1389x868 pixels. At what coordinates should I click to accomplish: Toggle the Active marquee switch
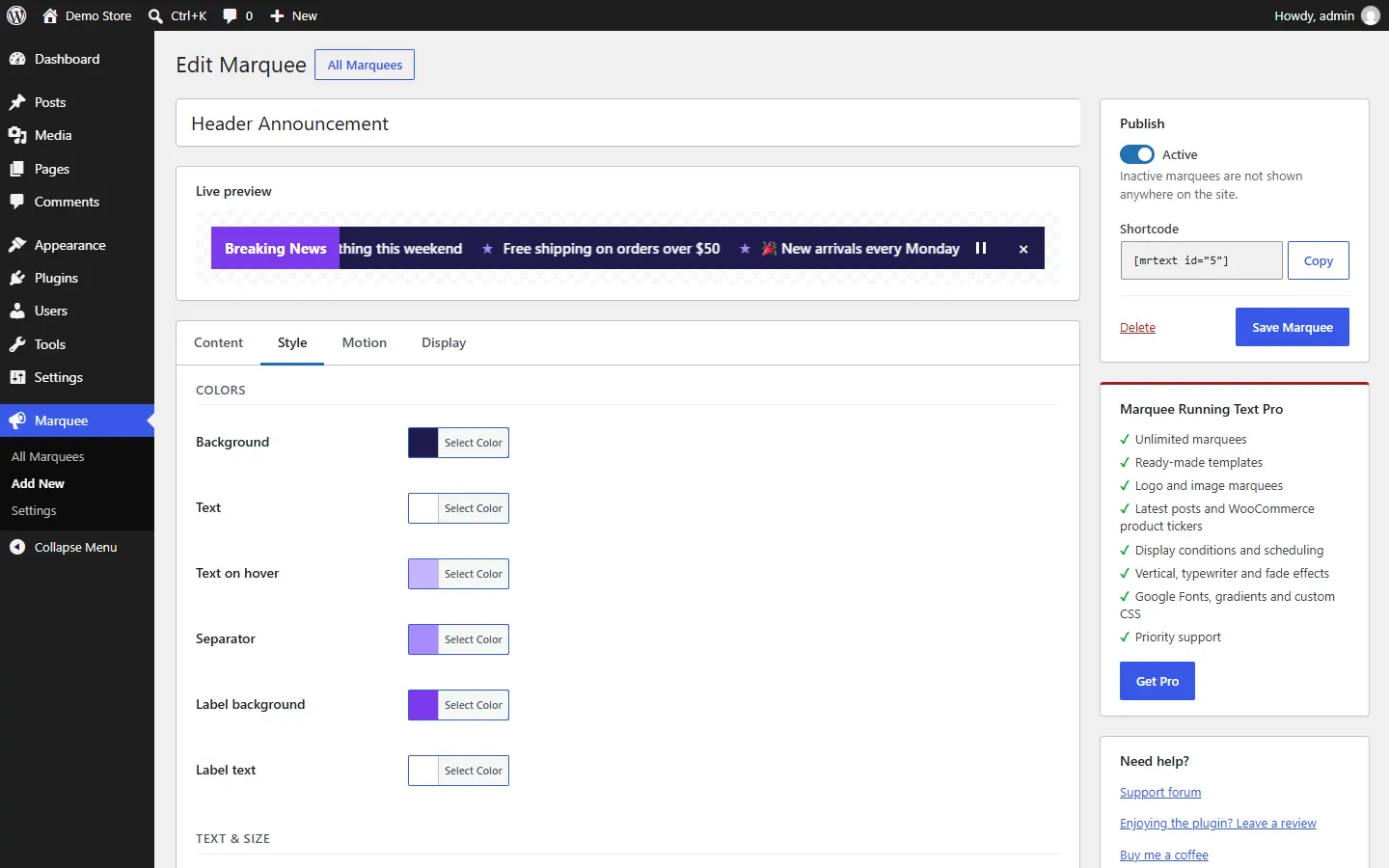click(1136, 154)
